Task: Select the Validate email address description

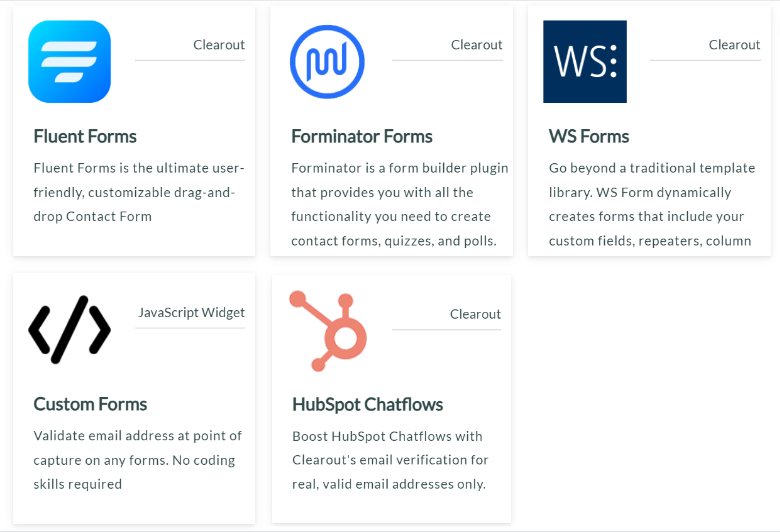Action: [137, 460]
